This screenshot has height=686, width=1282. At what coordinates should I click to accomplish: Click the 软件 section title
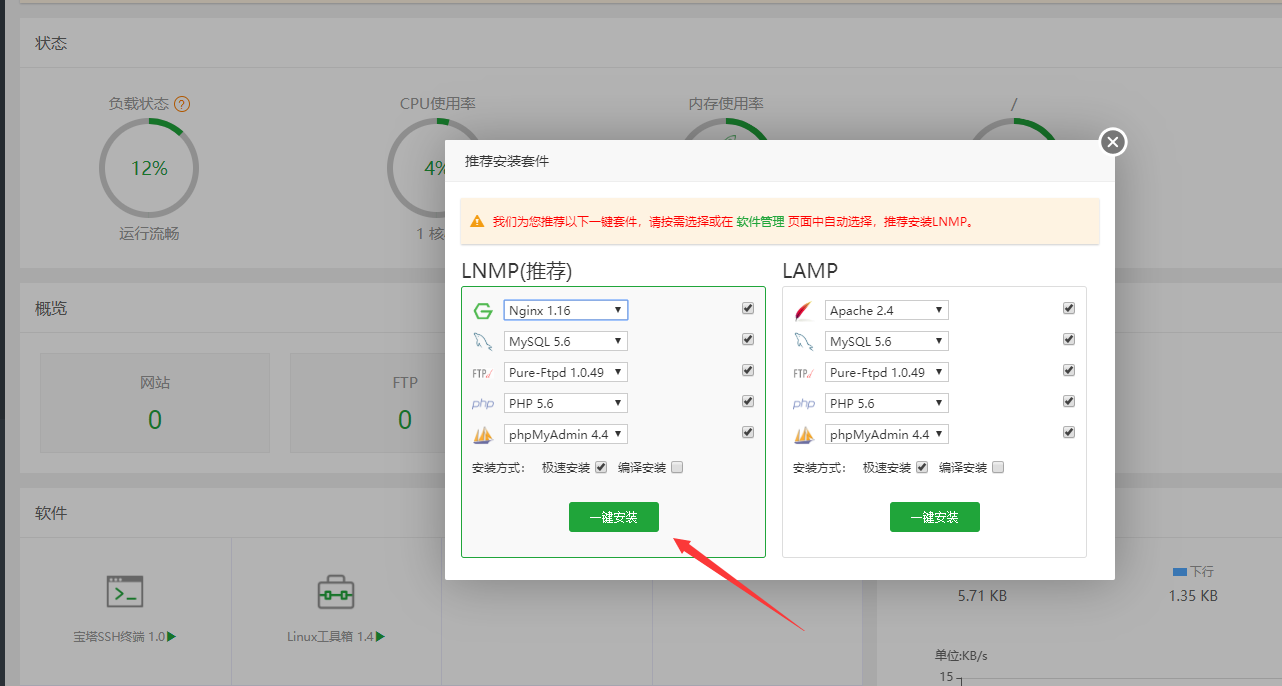pyautogui.click(x=51, y=513)
